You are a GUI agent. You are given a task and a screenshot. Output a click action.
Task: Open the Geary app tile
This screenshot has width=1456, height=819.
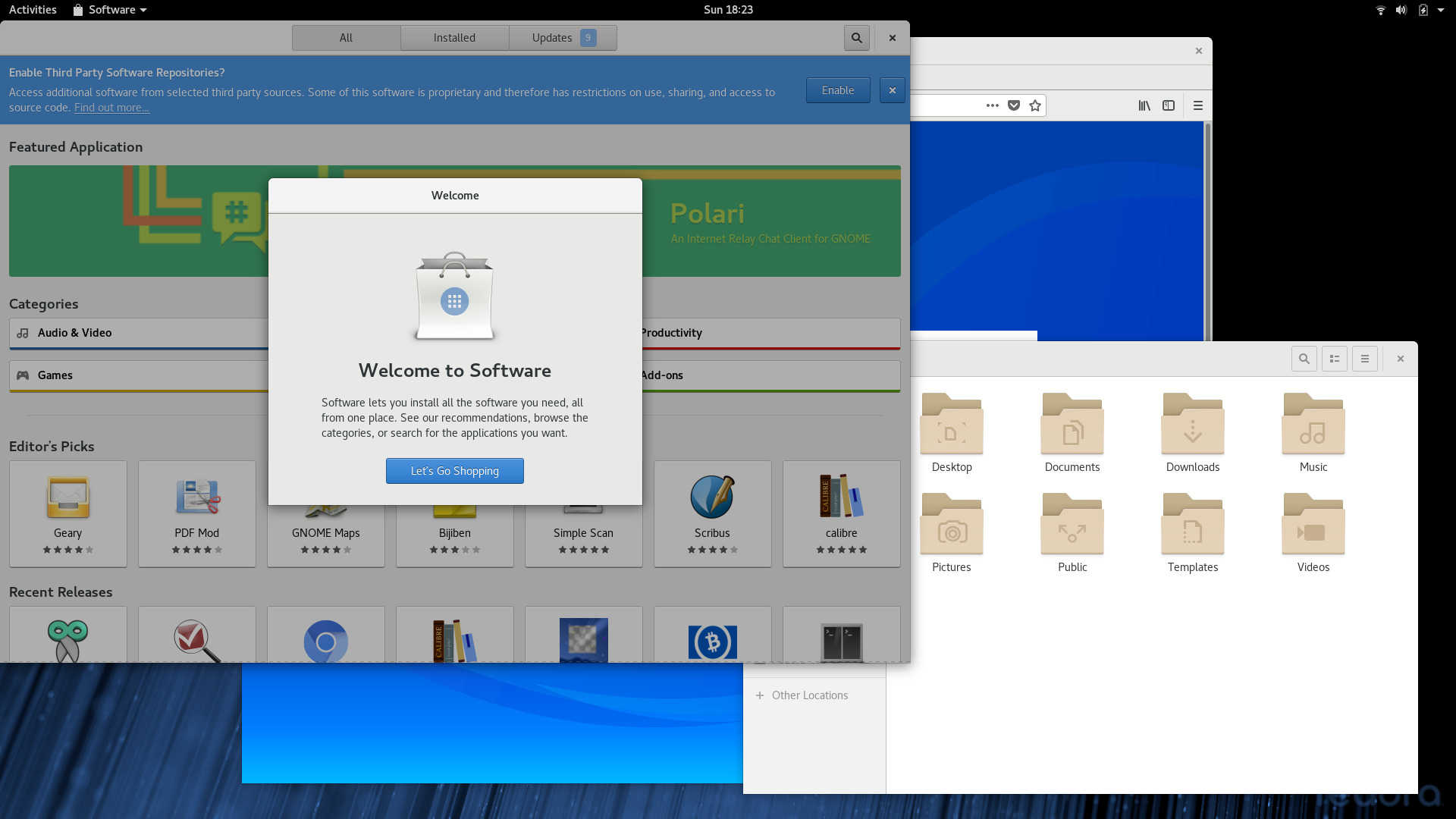68,513
